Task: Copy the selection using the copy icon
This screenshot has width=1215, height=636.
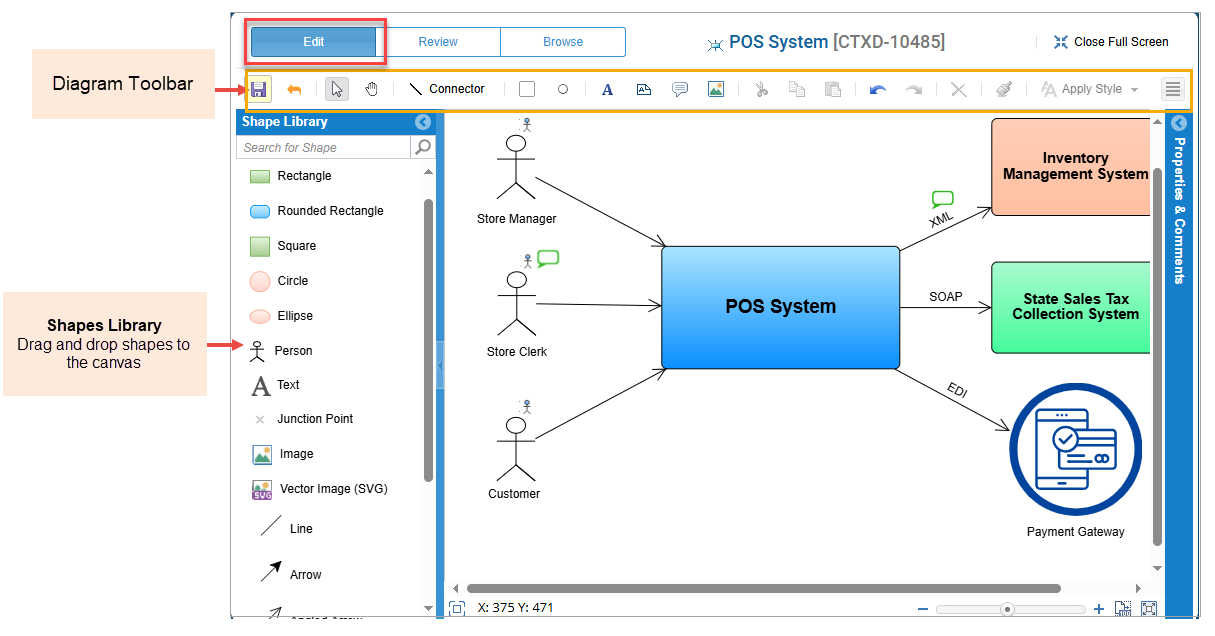Action: pyautogui.click(x=797, y=89)
